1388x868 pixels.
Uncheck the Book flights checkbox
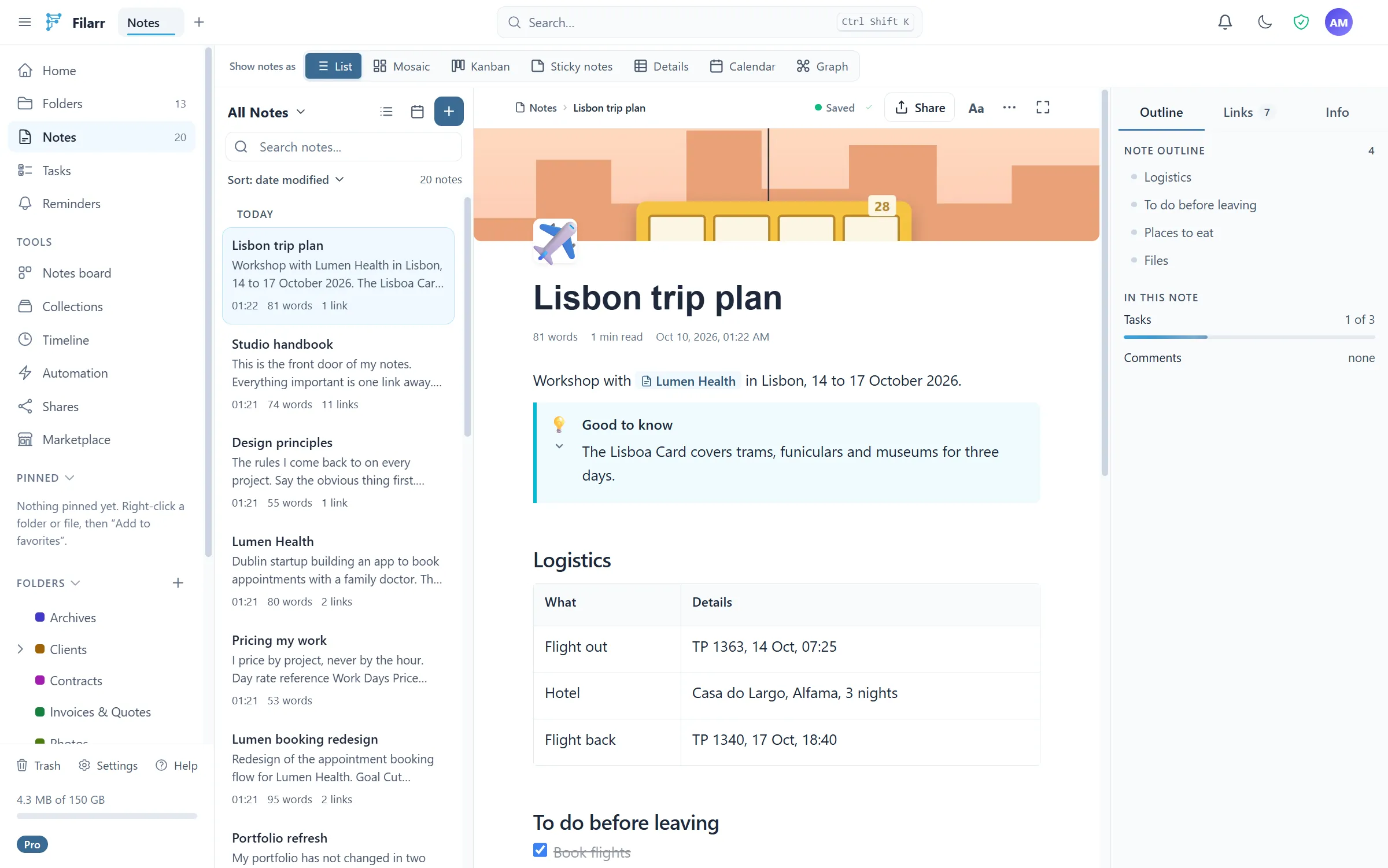tap(540, 850)
